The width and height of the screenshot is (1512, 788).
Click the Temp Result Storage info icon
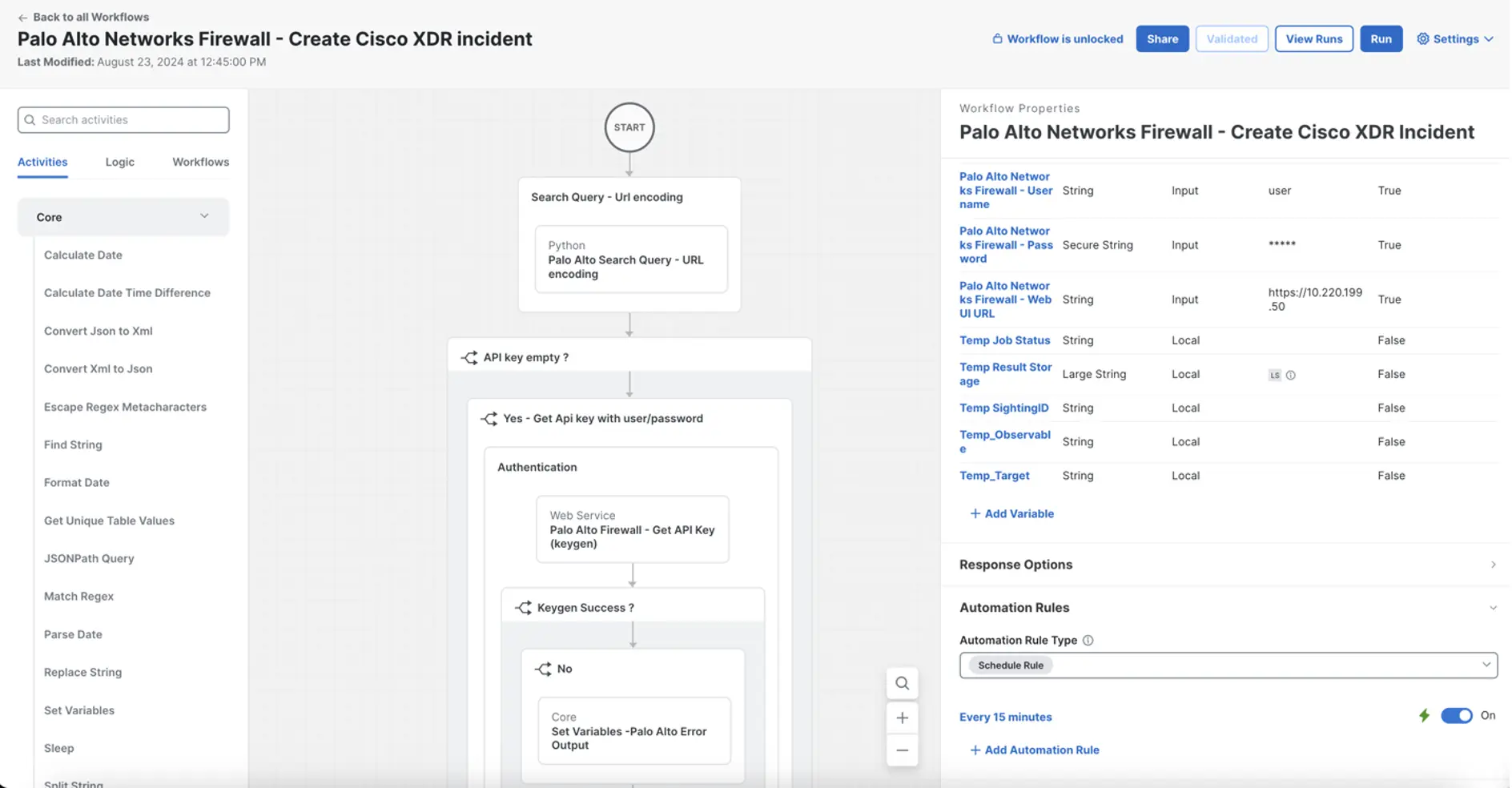[1290, 375]
